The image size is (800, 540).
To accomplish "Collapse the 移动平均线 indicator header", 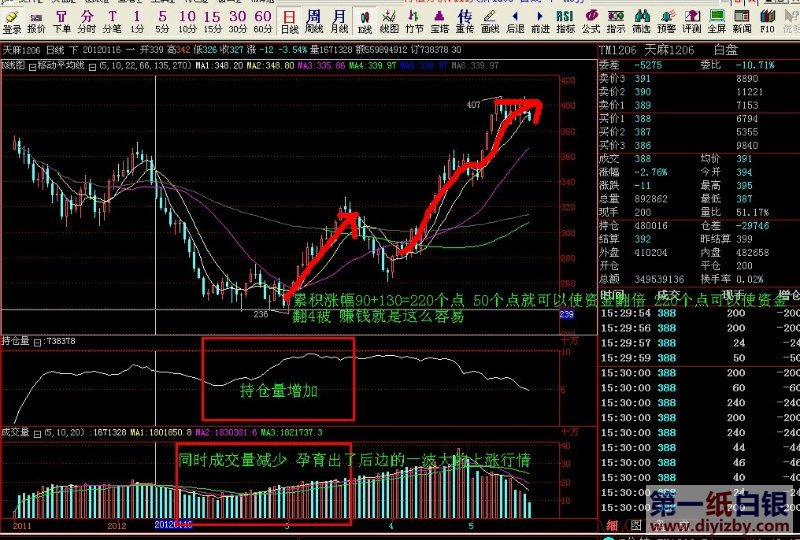I will pyautogui.click(x=92, y=66).
